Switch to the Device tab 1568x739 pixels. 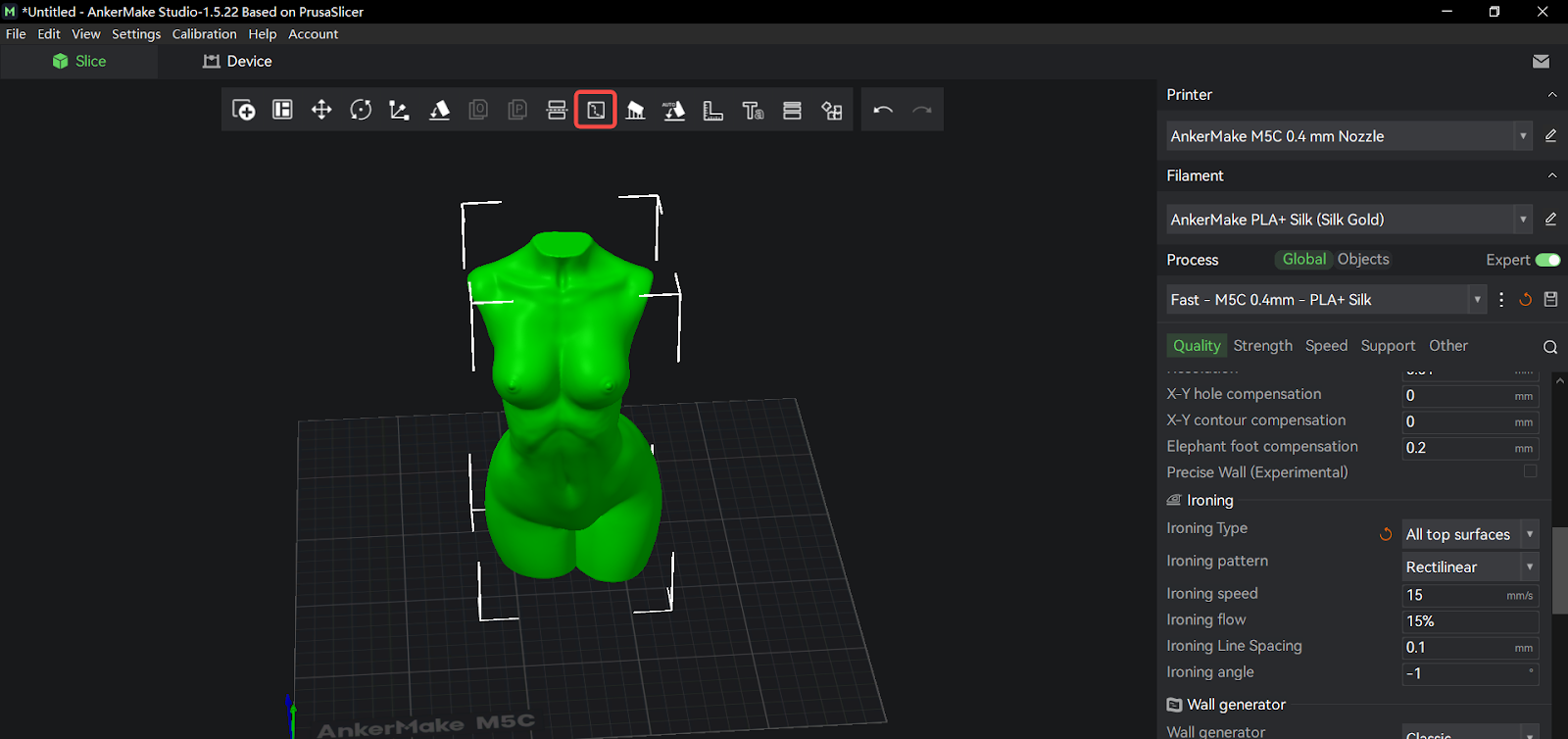pos(237,61)
